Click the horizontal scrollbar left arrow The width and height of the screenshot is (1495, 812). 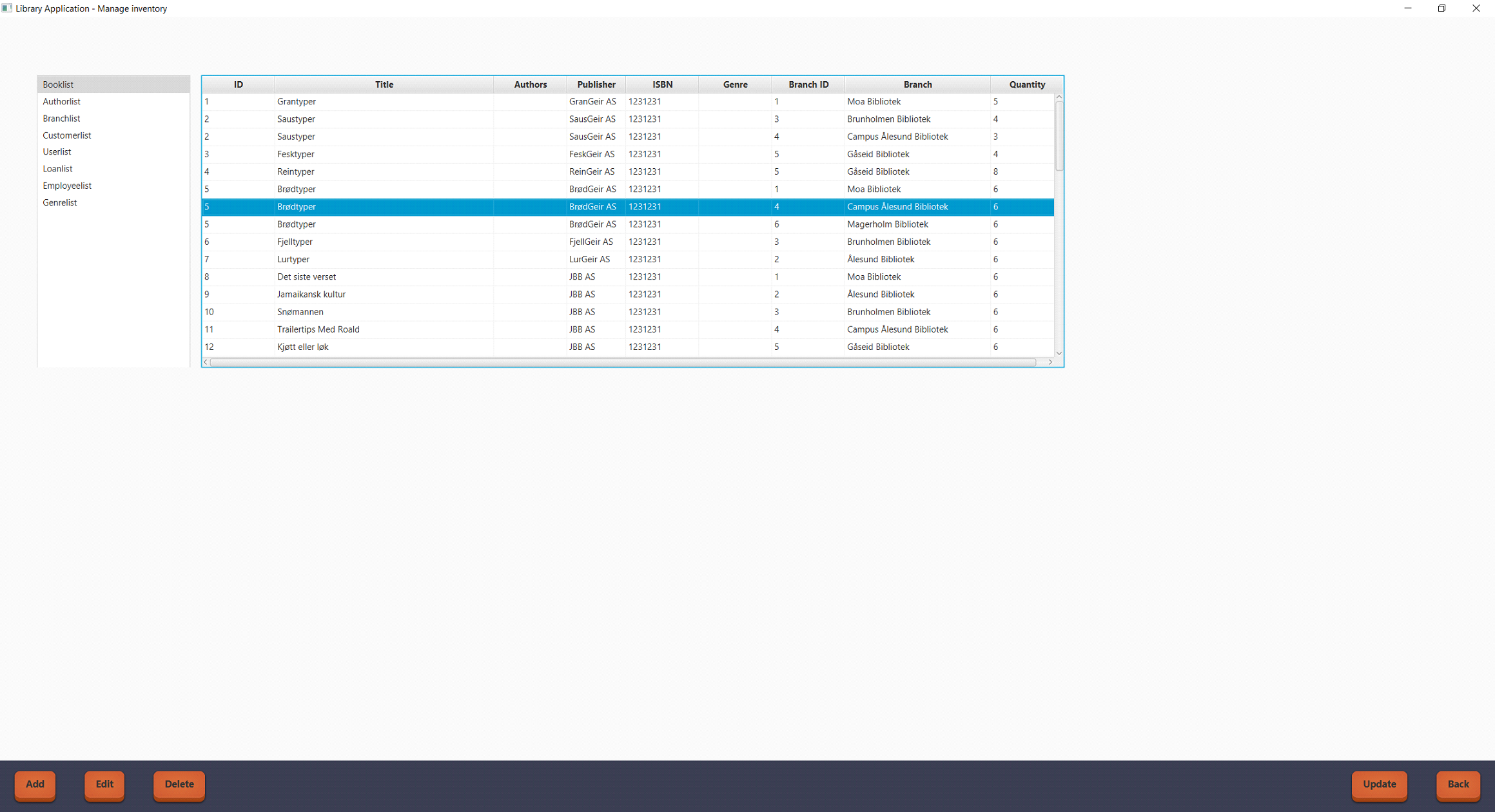coord(206,362)
